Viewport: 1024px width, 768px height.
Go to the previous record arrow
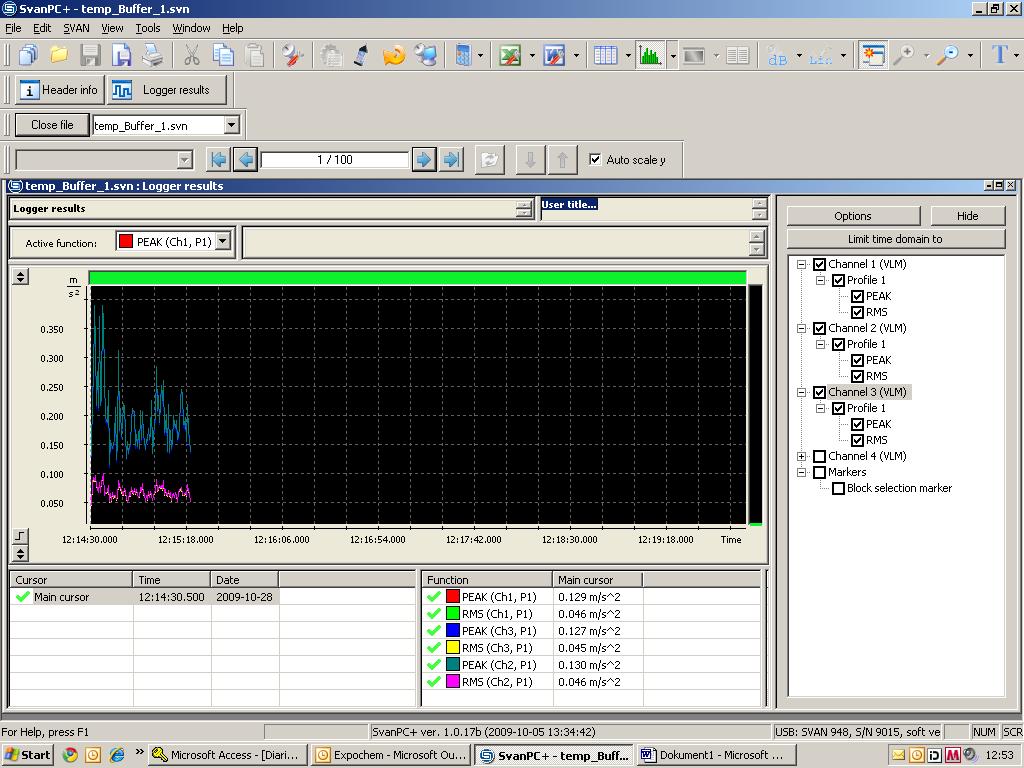coord(246,159)
